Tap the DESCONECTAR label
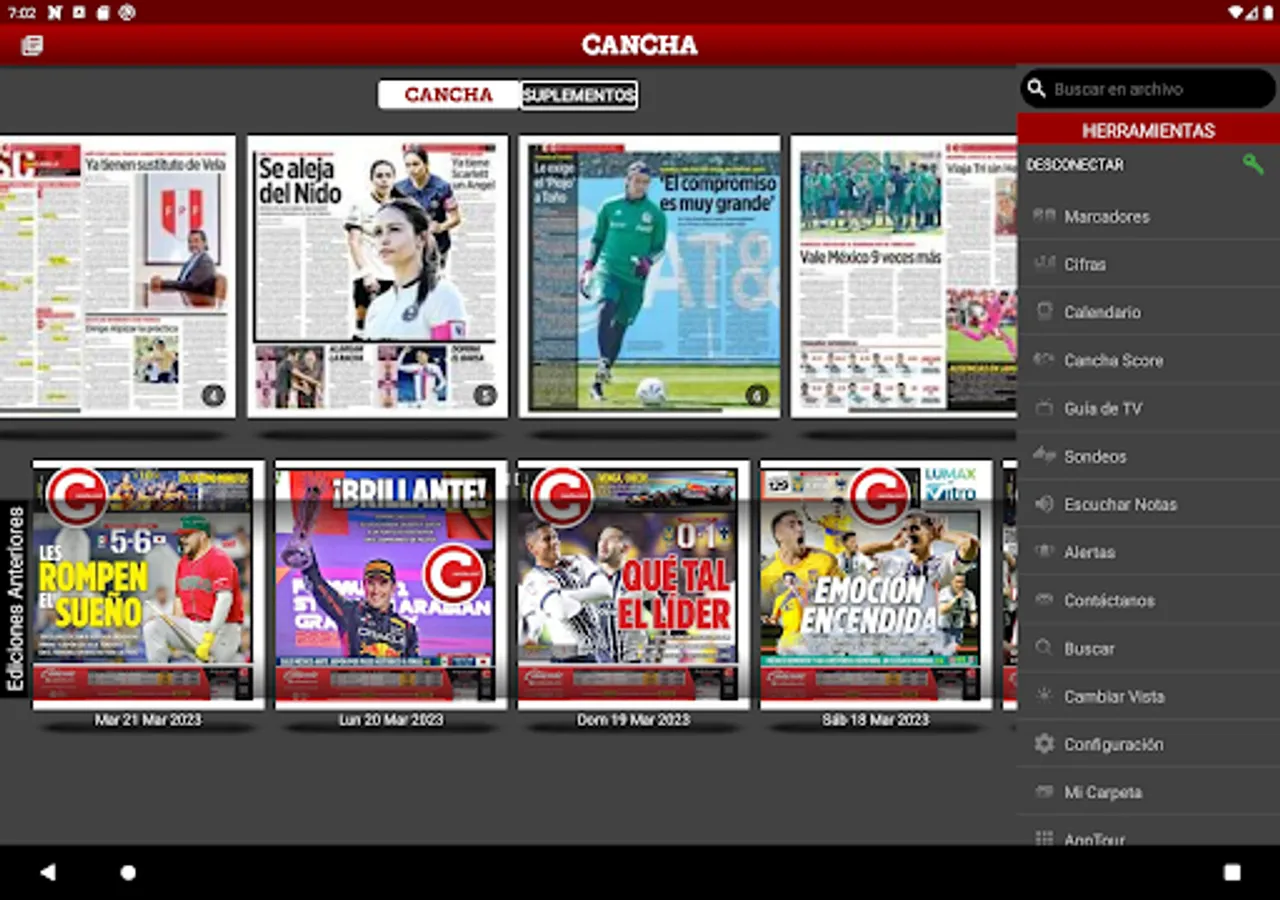Image resolution: width=1280 pixels, height=900 pixels. coord(1074,165)
